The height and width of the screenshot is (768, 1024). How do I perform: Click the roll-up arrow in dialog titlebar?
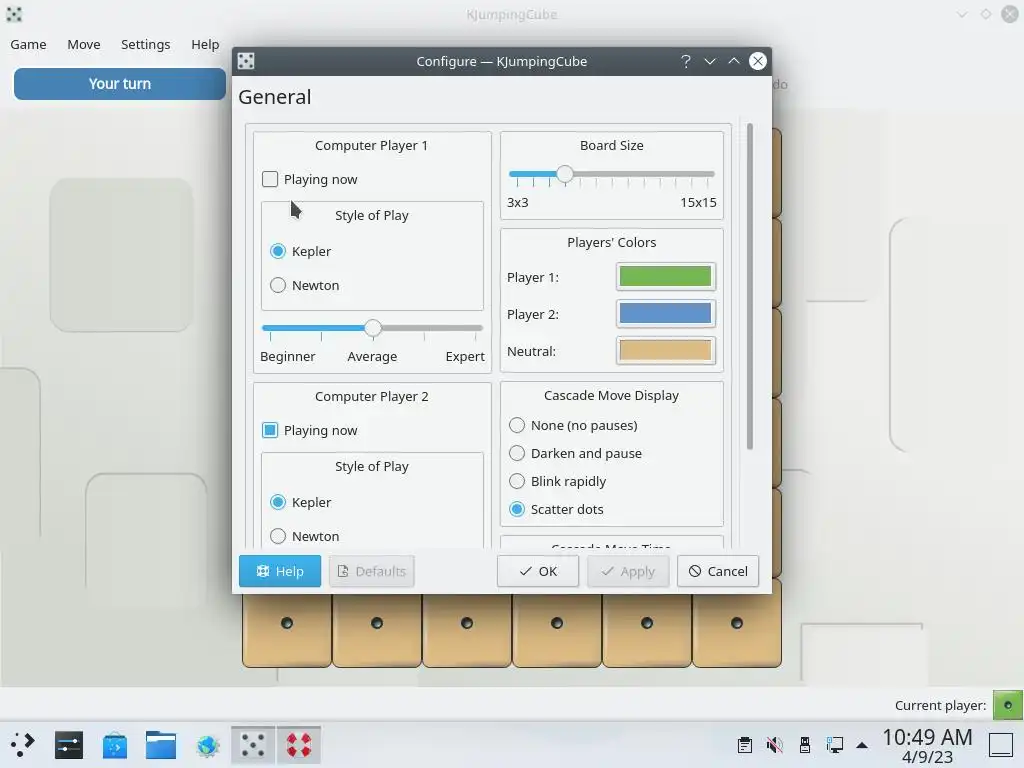point(733,61)
